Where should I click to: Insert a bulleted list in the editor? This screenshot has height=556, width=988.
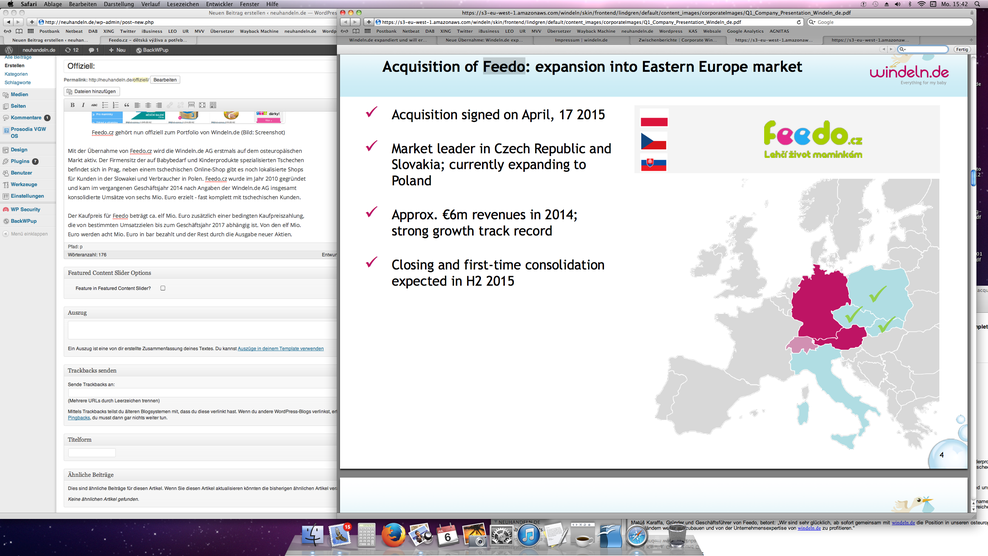tap(105, 105)
